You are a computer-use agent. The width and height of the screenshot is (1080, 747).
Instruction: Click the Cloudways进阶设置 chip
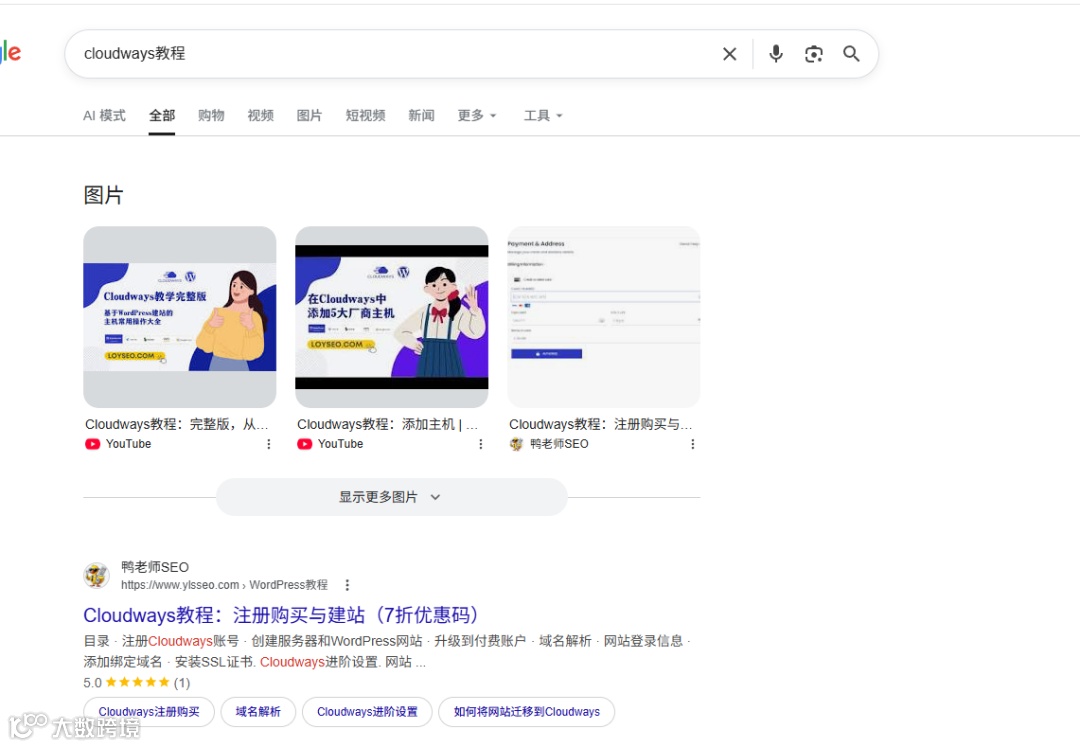pyautogui.click(x=367, y=712)
